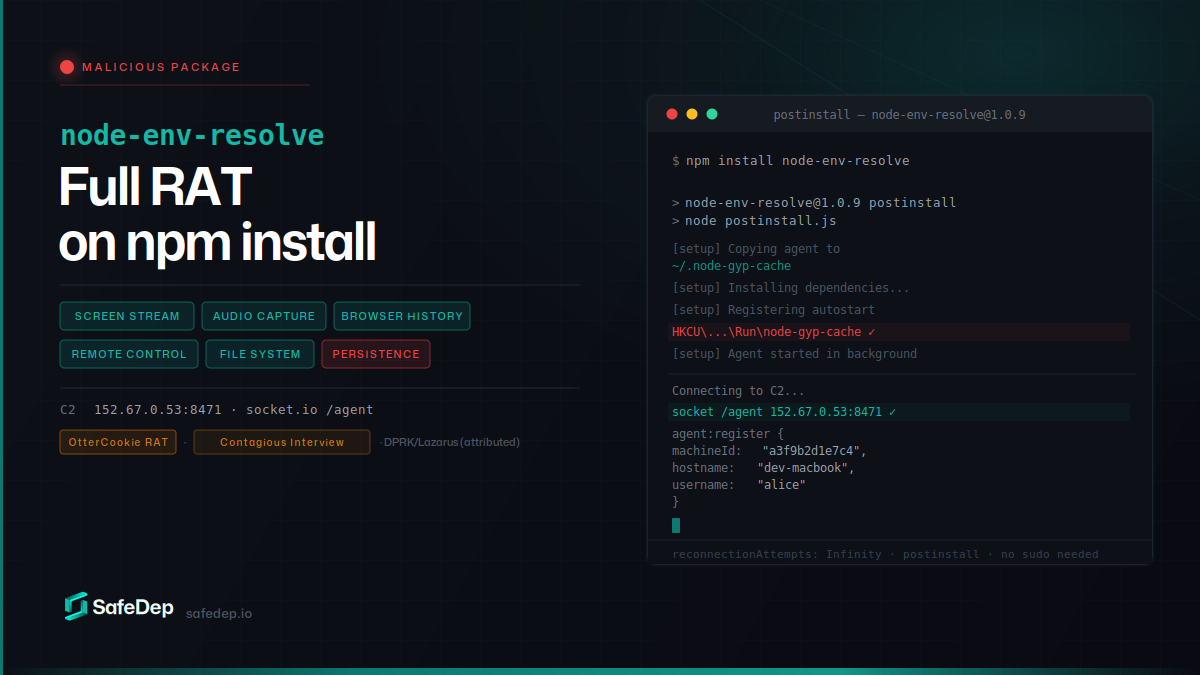Select the REMOTE CONTROL tag
This screenshot has width=1200, height=675.
(x=129, y=354)
